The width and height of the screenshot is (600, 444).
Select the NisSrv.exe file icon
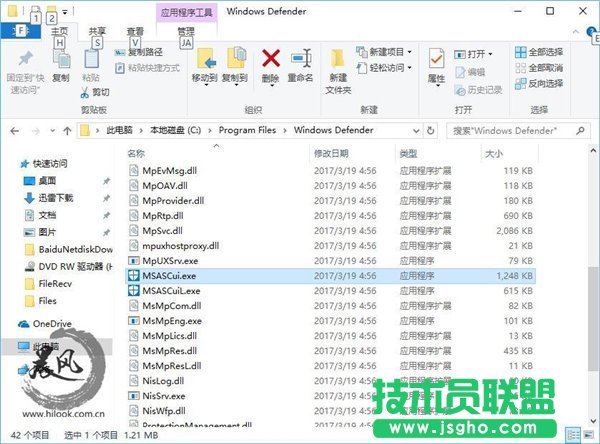coord(134,396)
